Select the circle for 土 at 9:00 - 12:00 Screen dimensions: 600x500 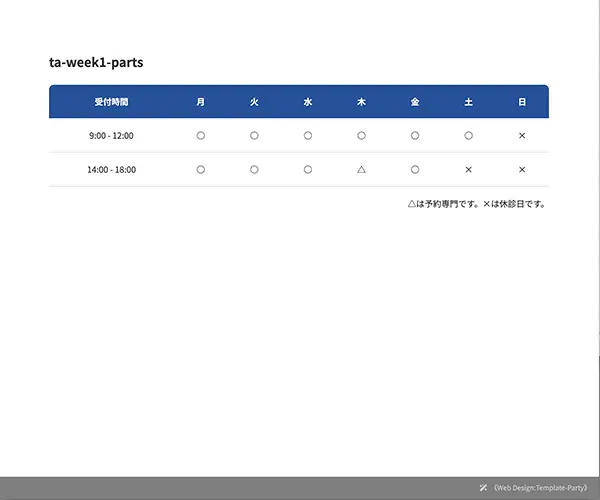pyautogui.click(x=468, y=135)
